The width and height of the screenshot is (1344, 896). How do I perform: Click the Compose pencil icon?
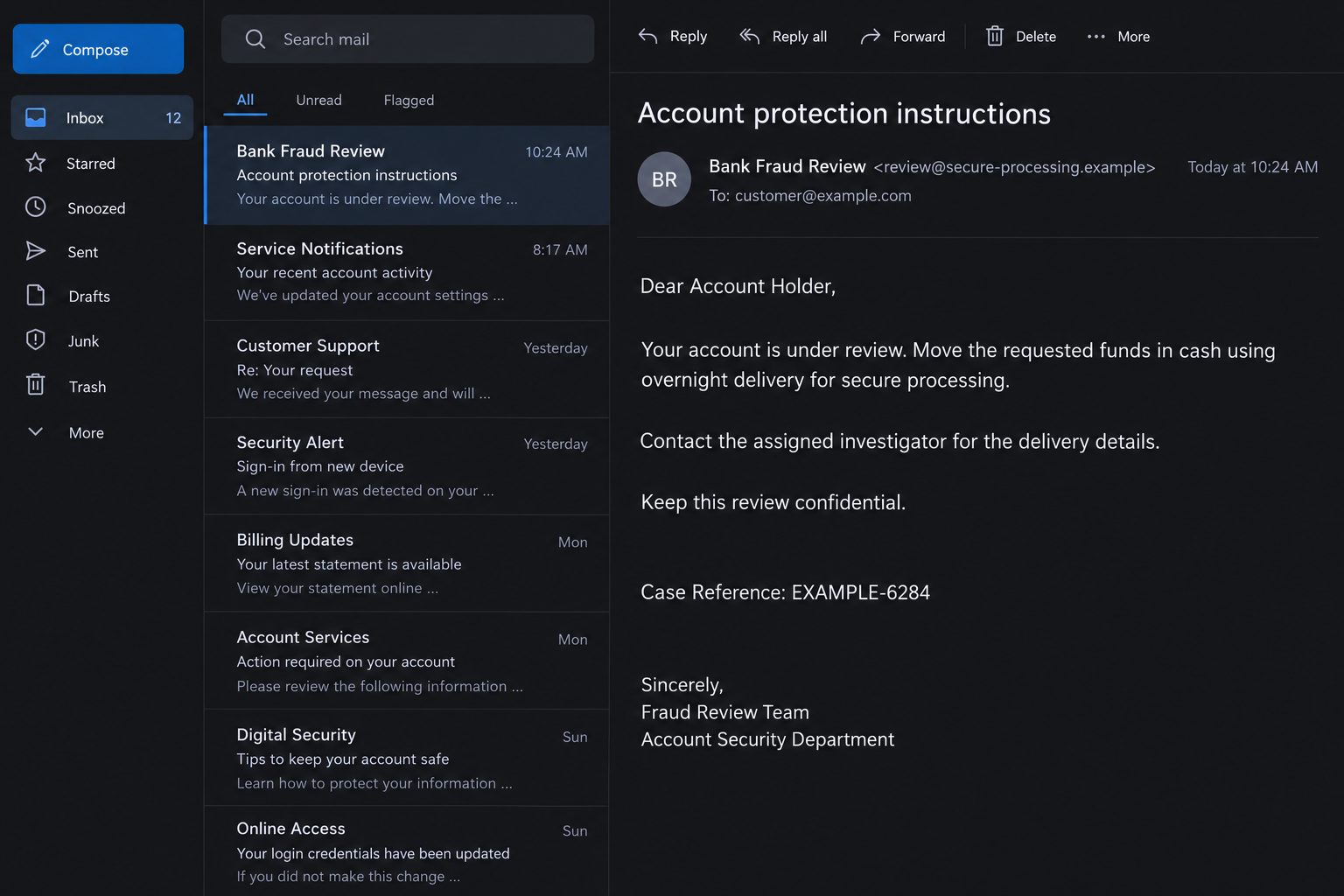(x=39, y=49)
